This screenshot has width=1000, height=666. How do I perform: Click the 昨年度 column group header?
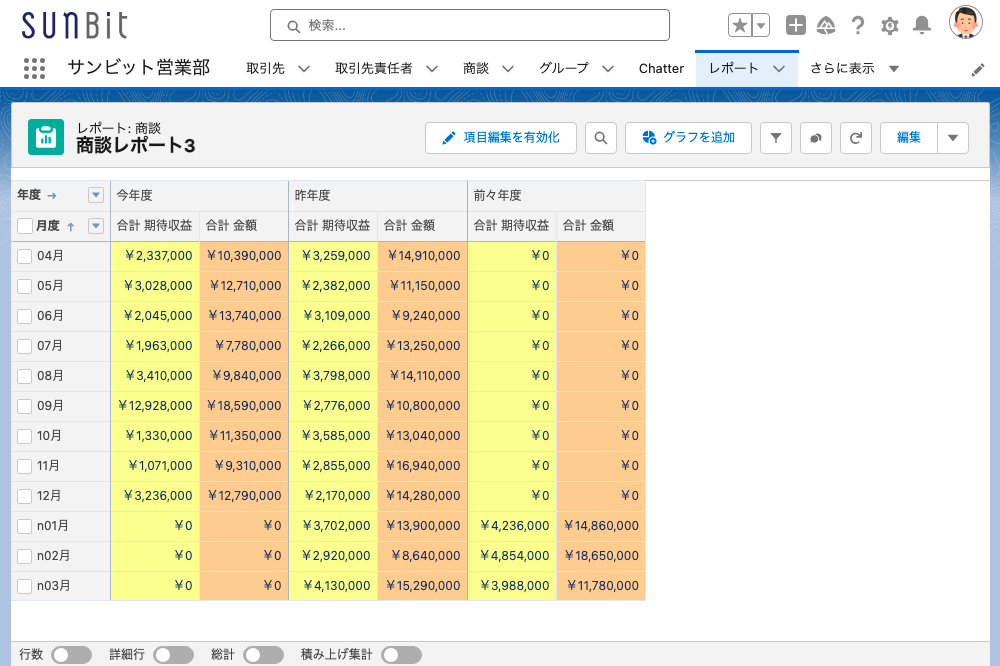pyautogui.click(x=378, y=196)
